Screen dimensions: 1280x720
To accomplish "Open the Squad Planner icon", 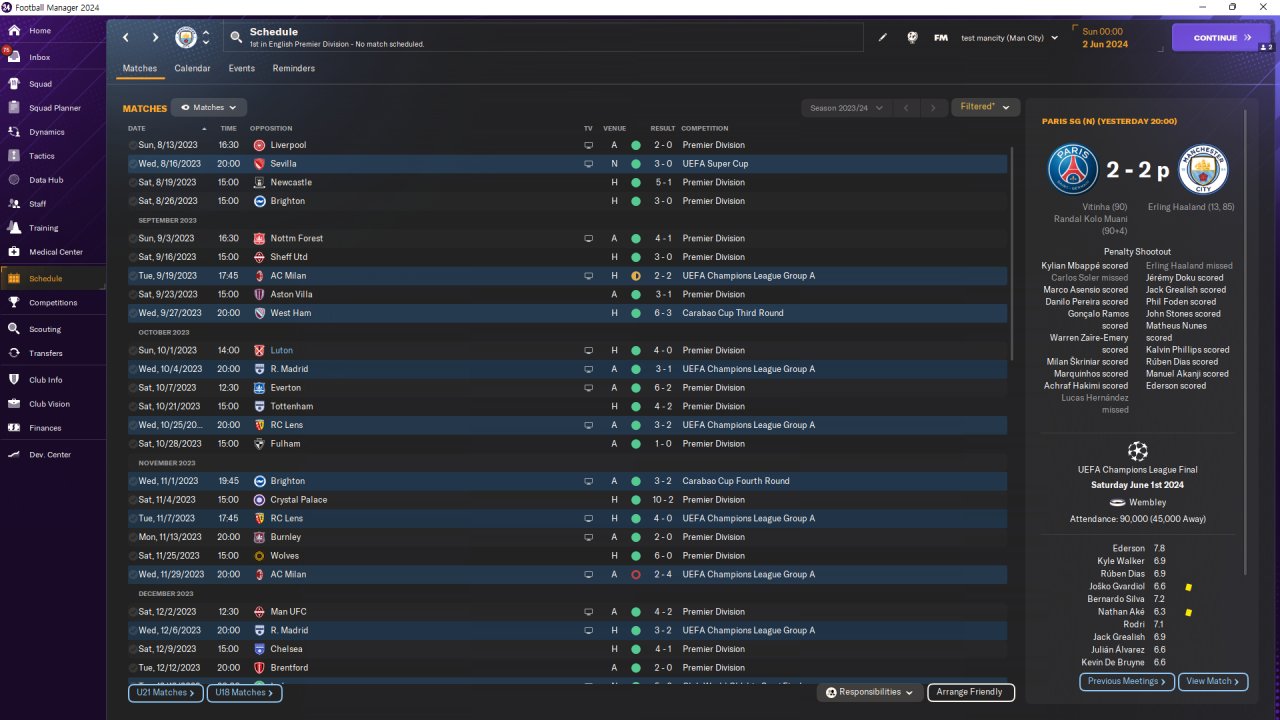I will click(x=14, y=108).
